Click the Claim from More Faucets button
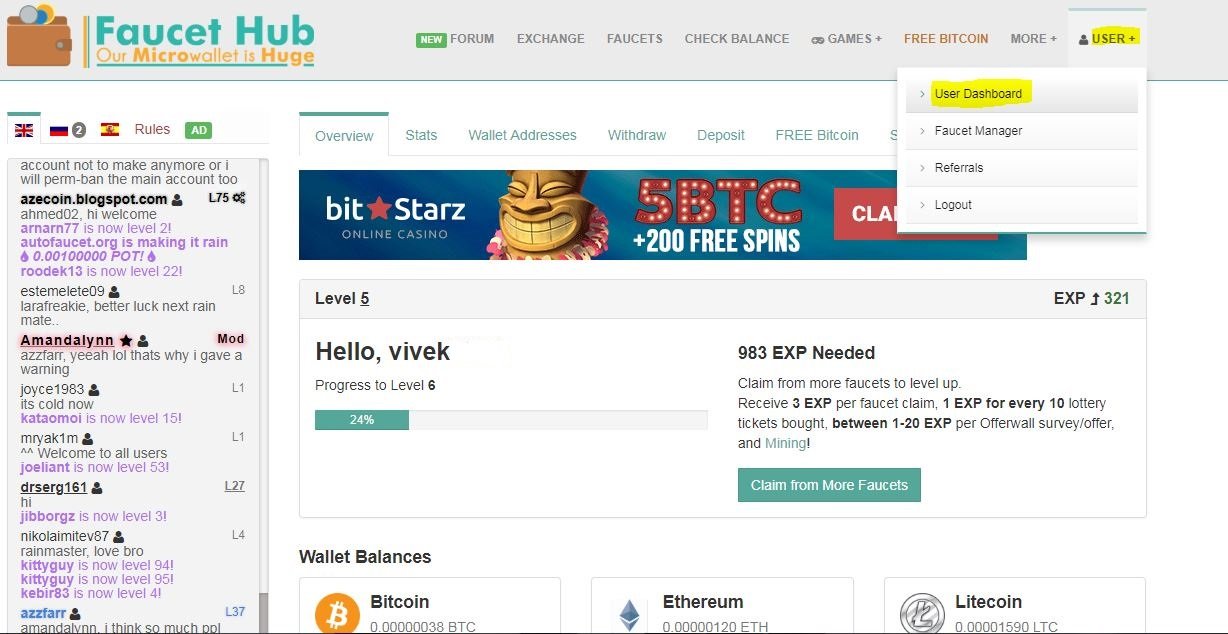Image resolution: width=1228 pixels, height=634 pixels. click(x=829, y=485)
